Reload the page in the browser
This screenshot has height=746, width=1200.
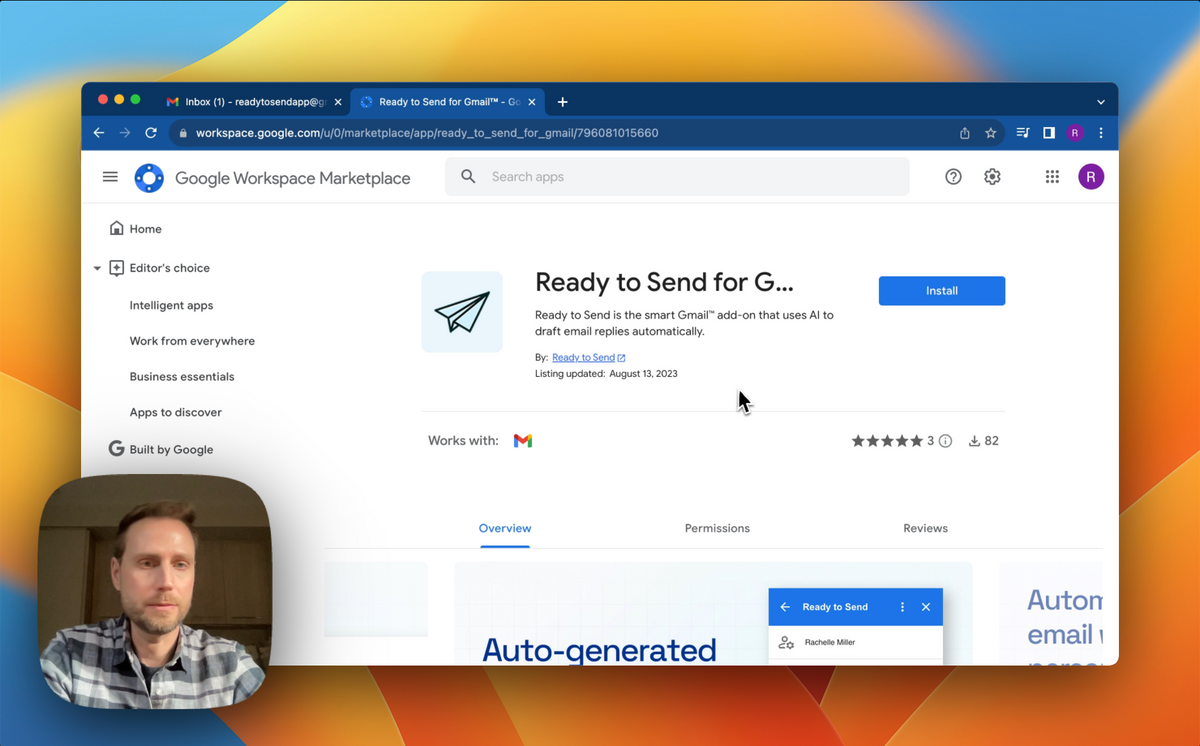click(x=151, y=133)
